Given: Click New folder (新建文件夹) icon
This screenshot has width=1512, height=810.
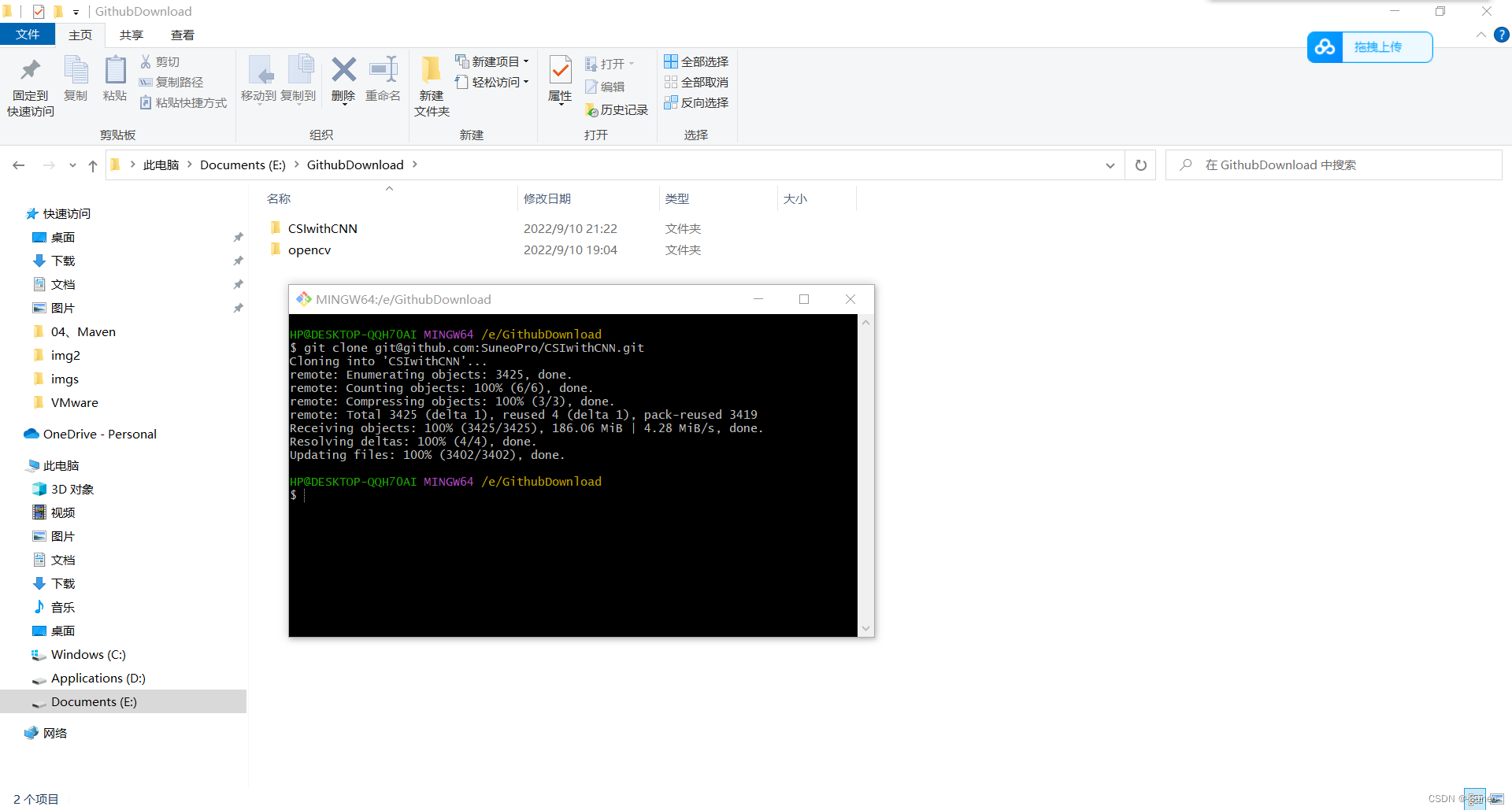Looking at the screenshot, I should (432, 70).
